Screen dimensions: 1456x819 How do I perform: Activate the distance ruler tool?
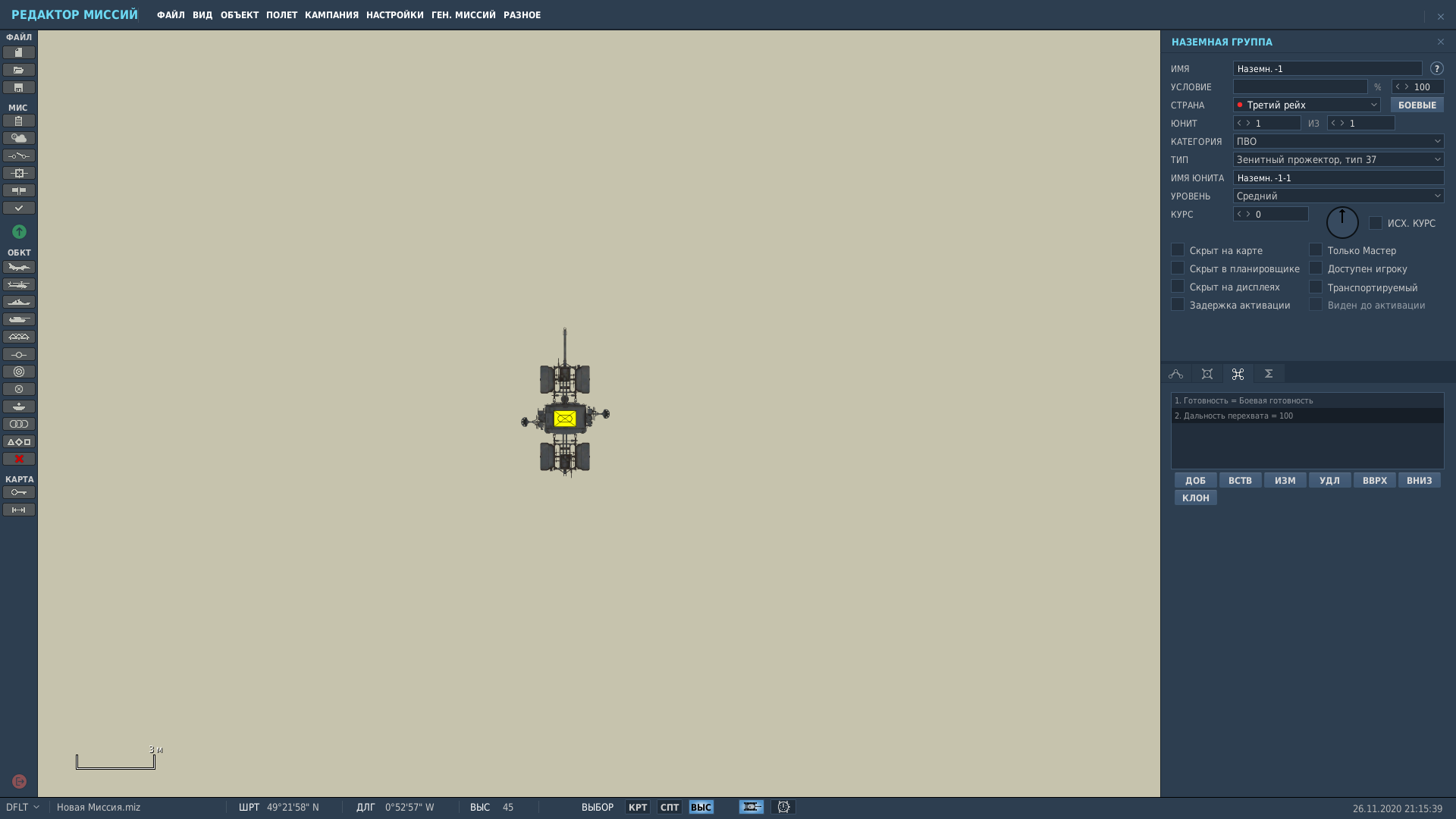[x=19, y=510]
